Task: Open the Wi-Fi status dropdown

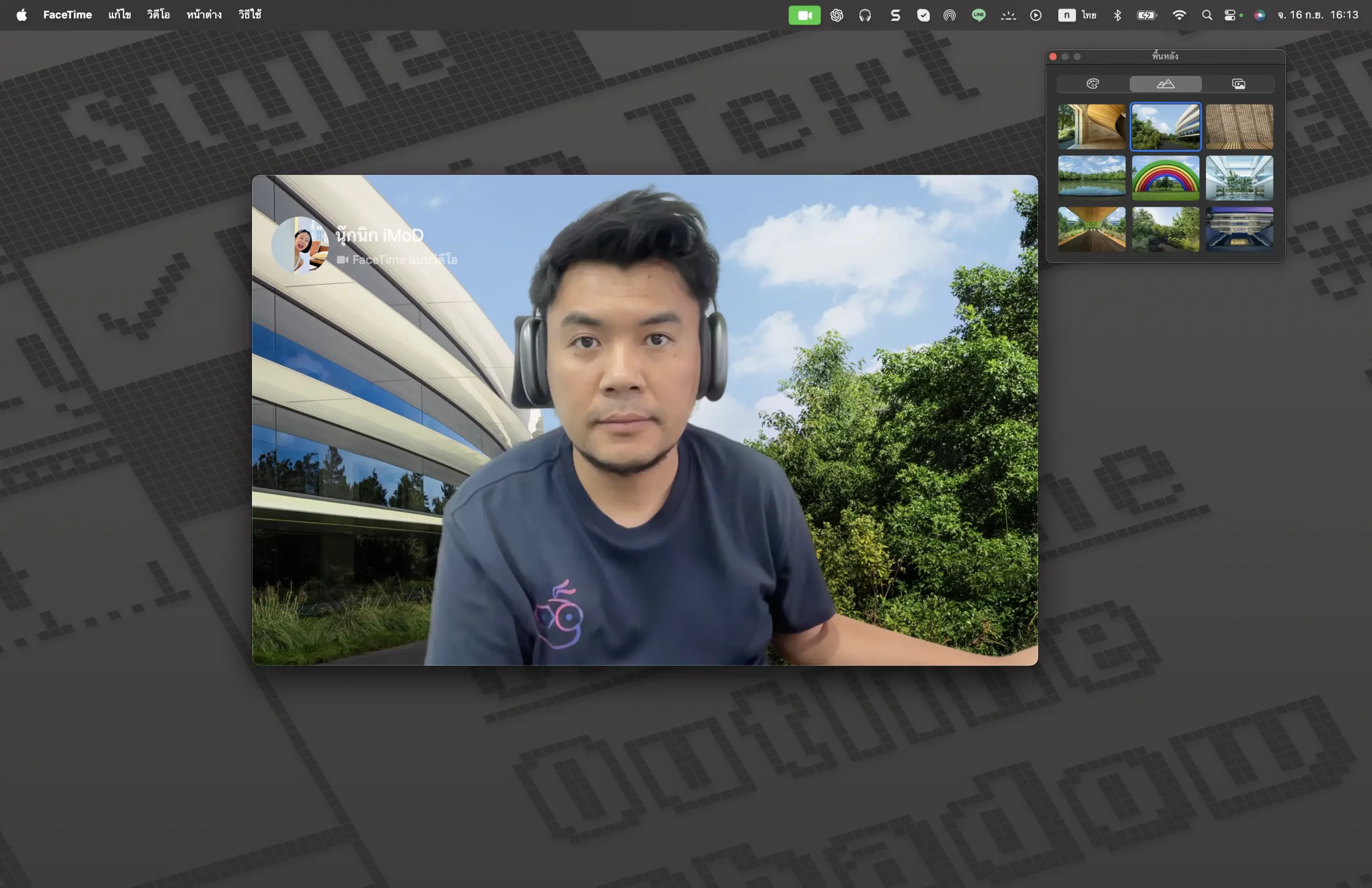Action: [1179, 15]
